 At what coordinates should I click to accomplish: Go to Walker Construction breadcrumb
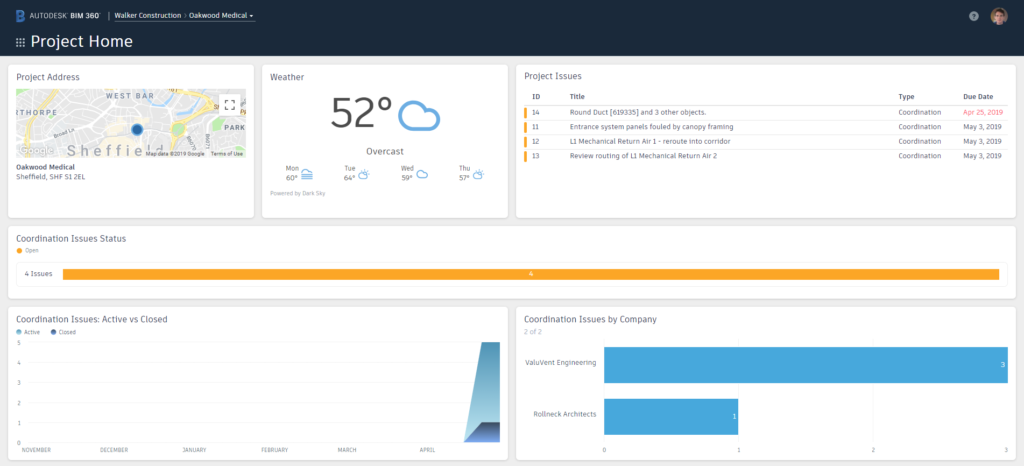pyautogui.click(x=148, y=15)
